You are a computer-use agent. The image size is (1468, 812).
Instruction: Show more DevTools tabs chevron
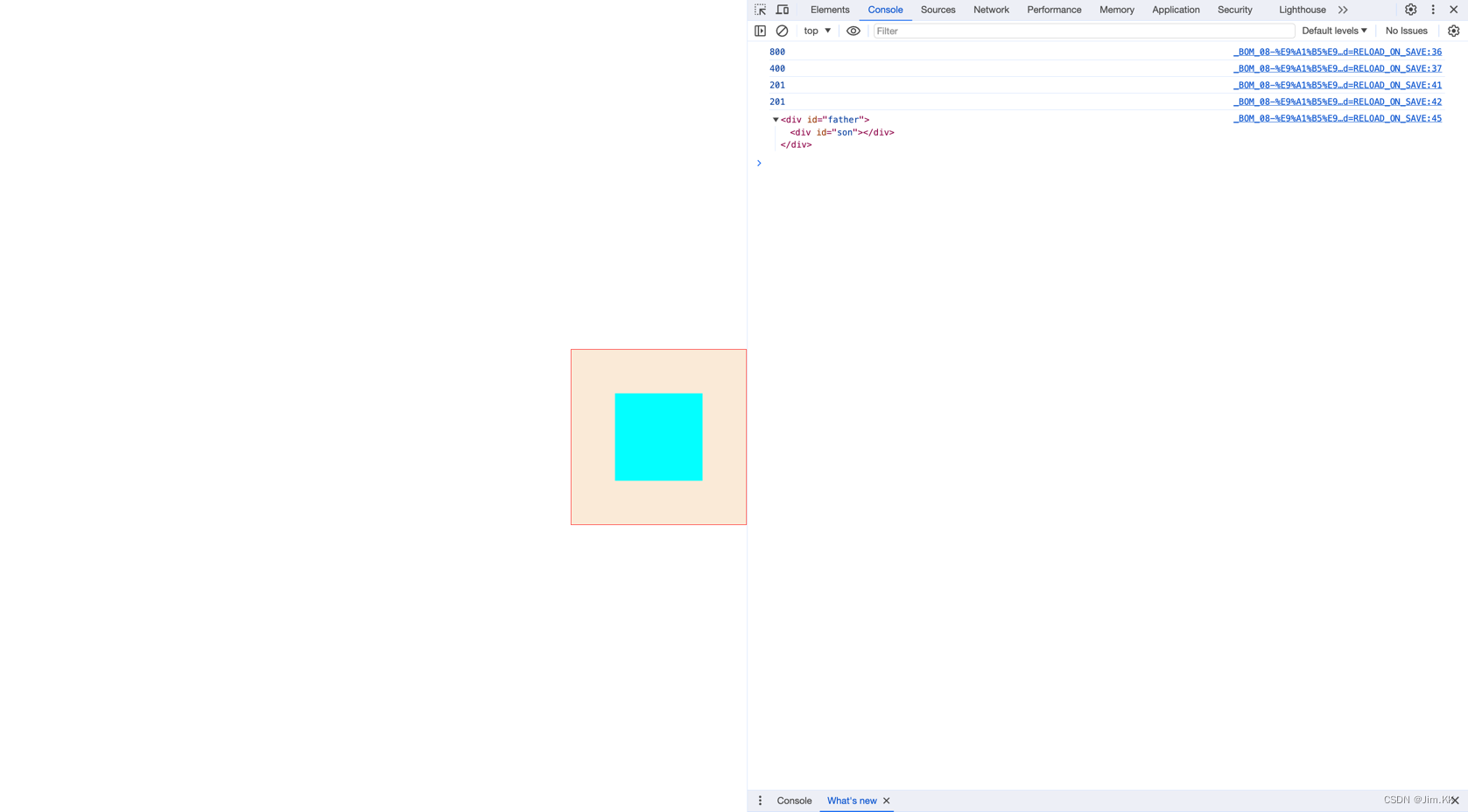click(1343, 10)
